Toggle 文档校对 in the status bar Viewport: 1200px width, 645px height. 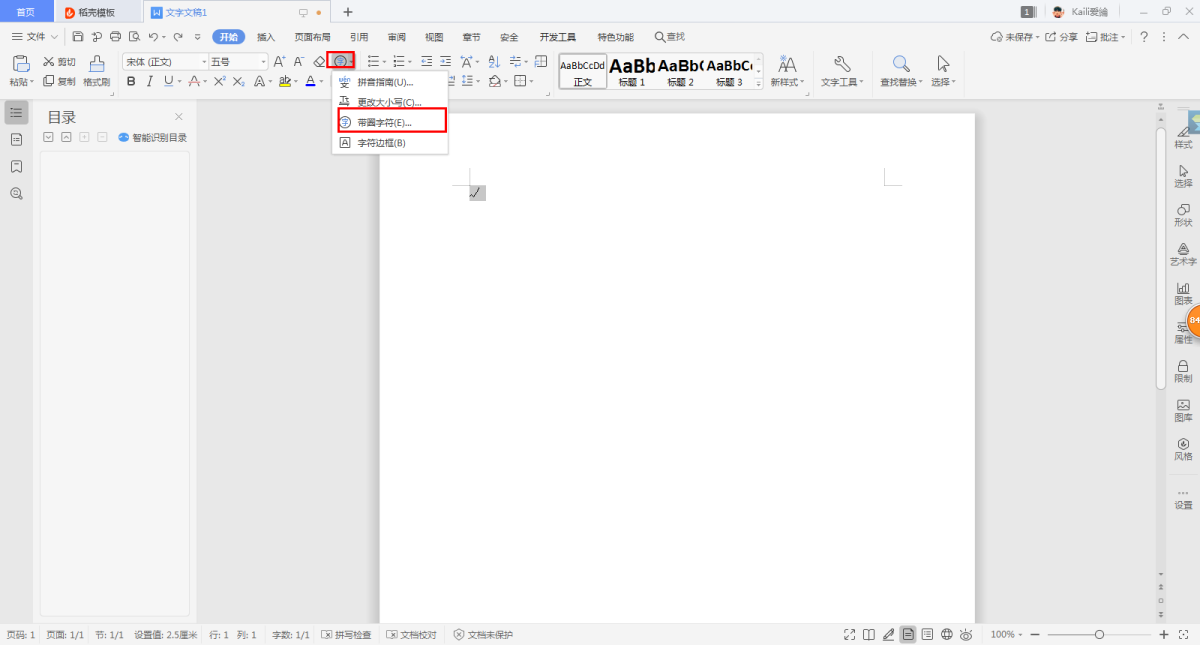[411, 635]
